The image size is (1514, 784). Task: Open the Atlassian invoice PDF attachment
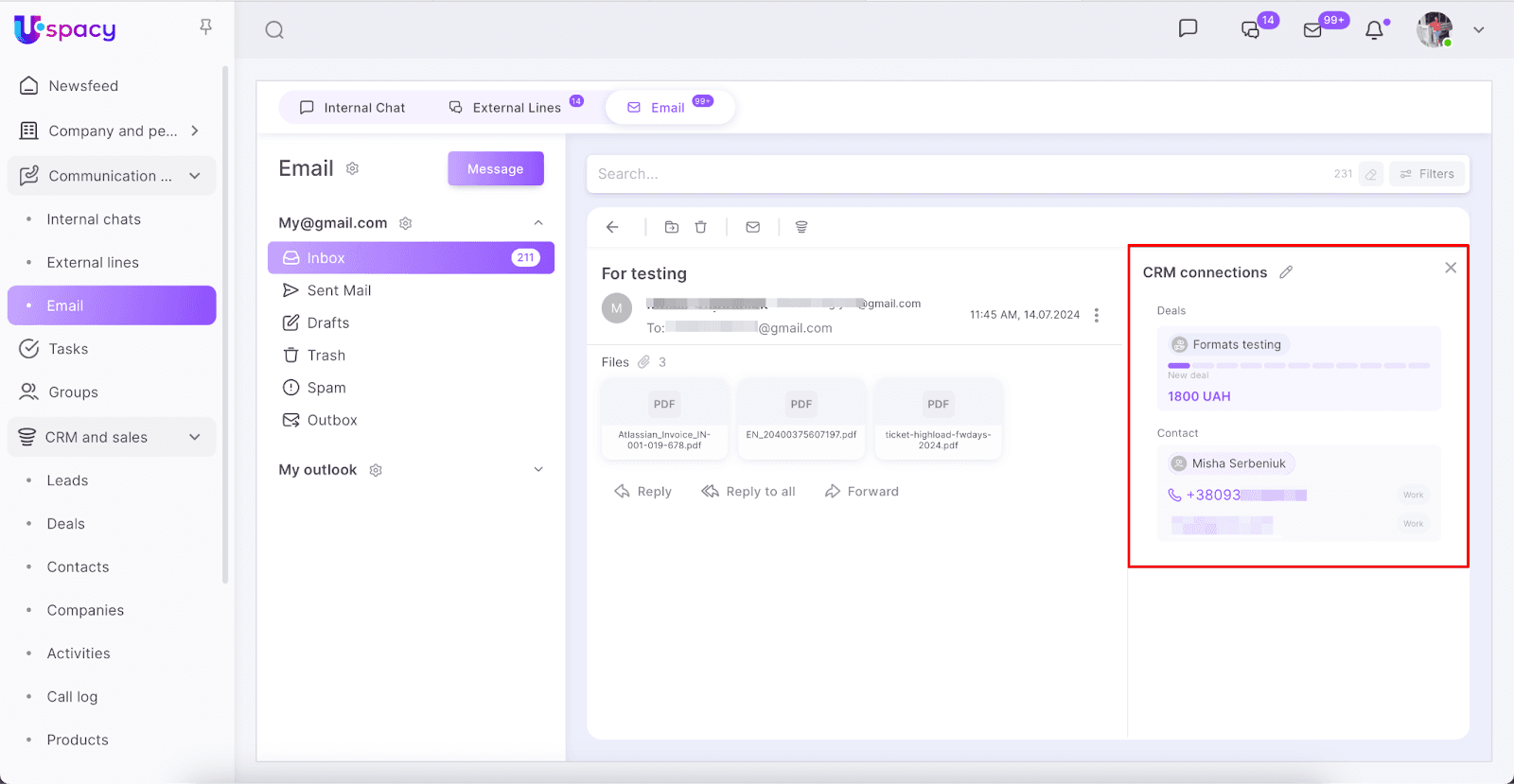tap(664, 418)
